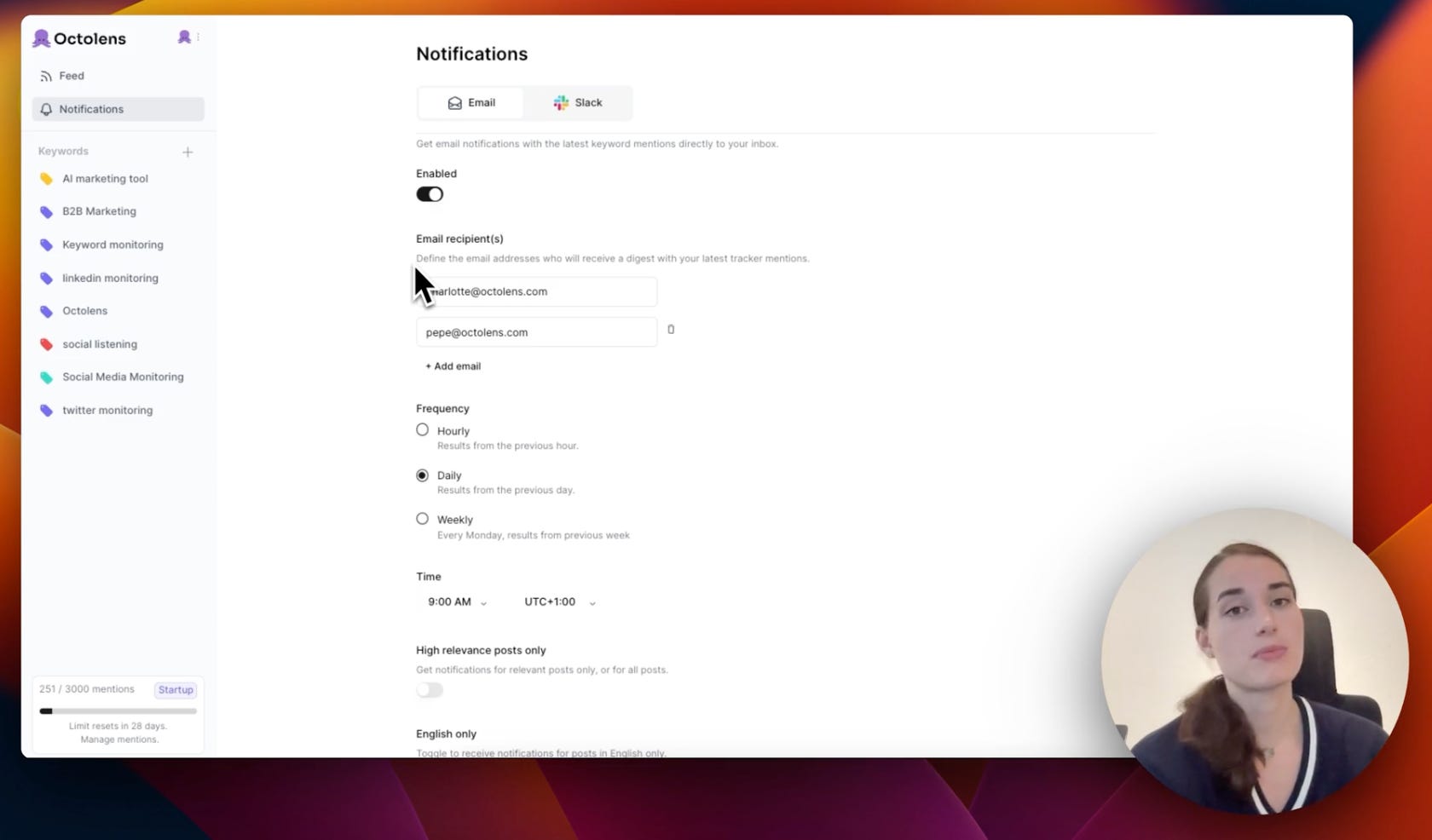
Task: Click the Social Media Monitoring tag icon
Action: point(47,377)
